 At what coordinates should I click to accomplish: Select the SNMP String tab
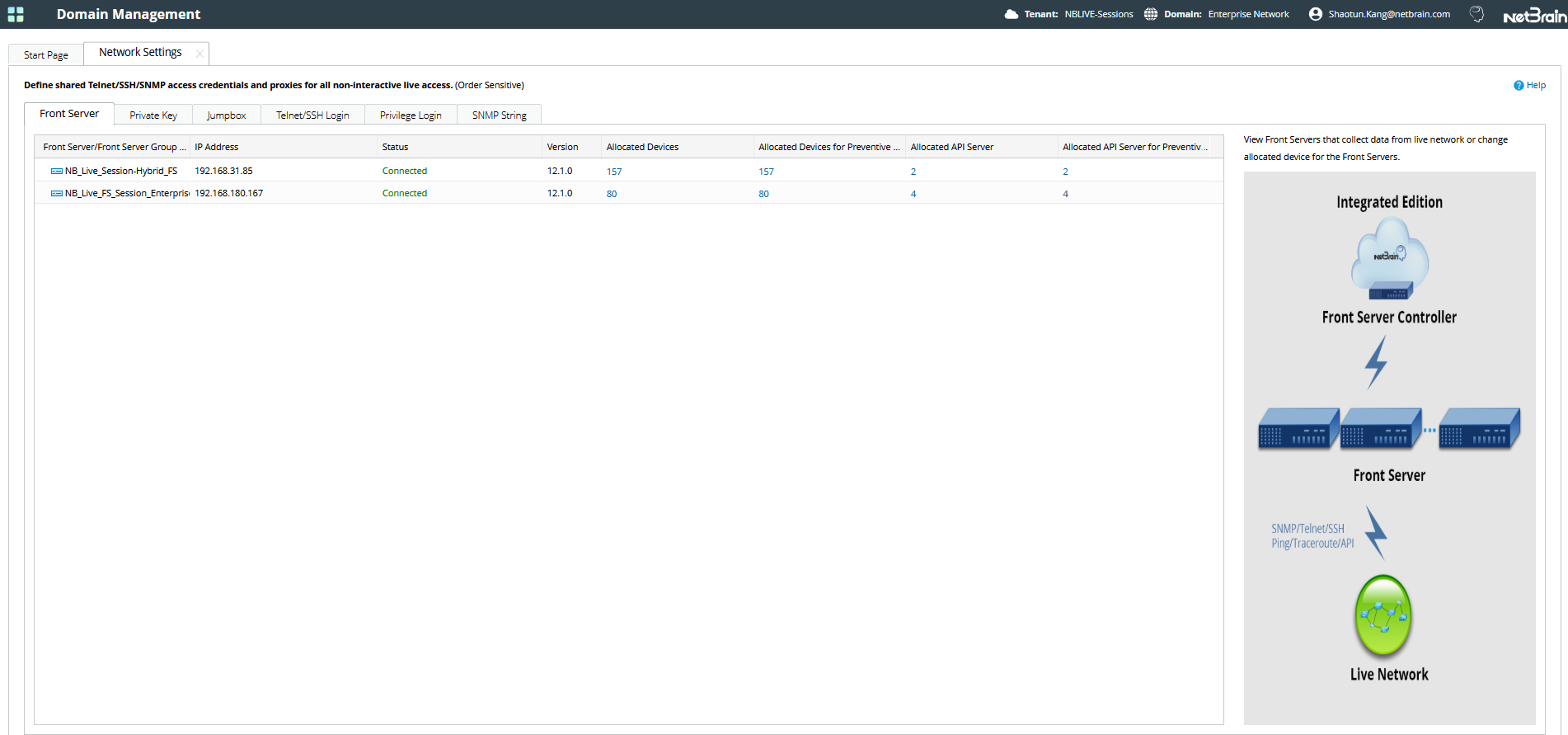[x=499, y=115]
